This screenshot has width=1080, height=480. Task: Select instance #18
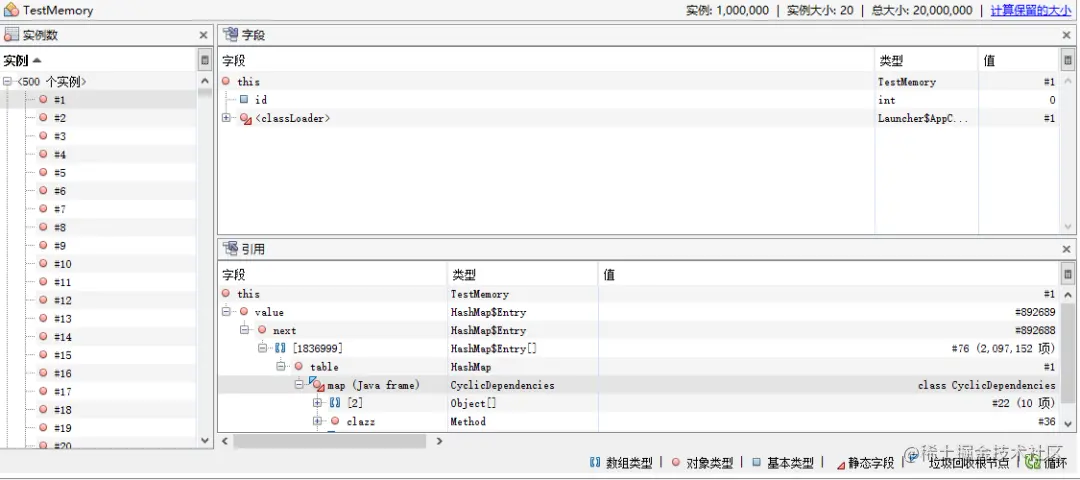[x=62, y=410]
